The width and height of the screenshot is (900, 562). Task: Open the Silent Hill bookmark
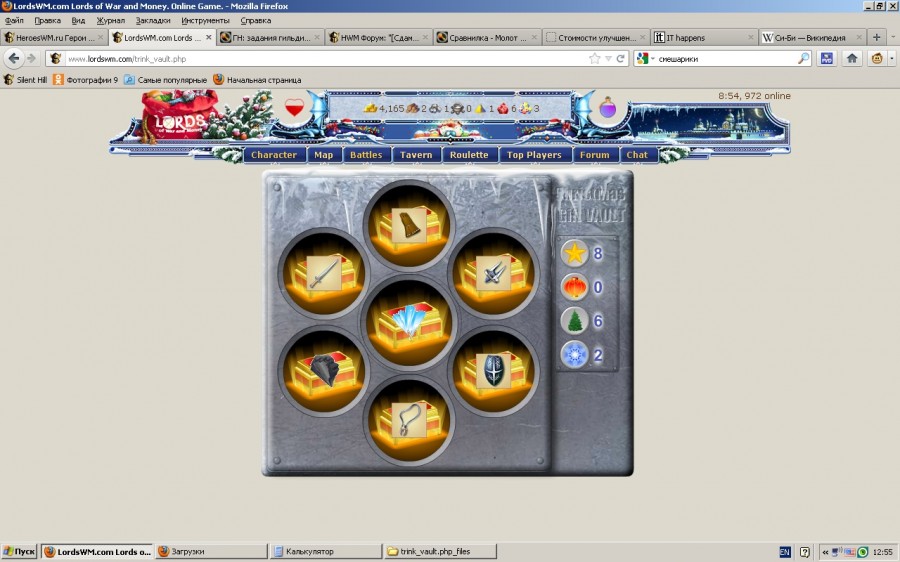[x=25, y=80]
